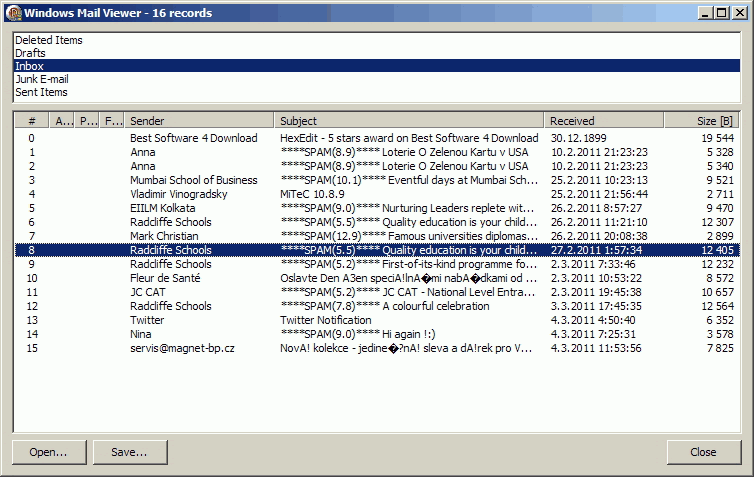Click the Close button at bottom
Viewport: 754px width, 477px height.
pyautogui.click(x=704, y=452)
